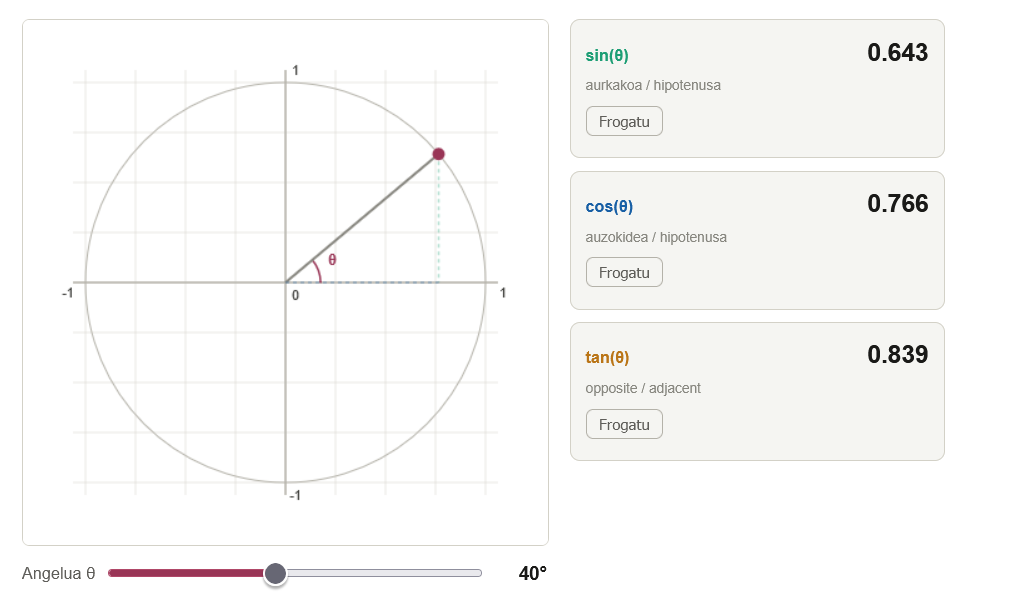
Task: Click the cosine value 0.766
Action: pos(897,204)
